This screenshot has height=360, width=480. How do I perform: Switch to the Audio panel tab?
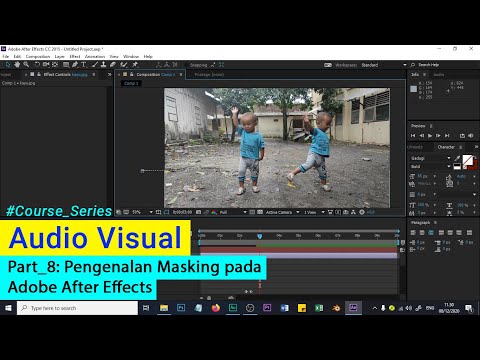coord(439,74)
